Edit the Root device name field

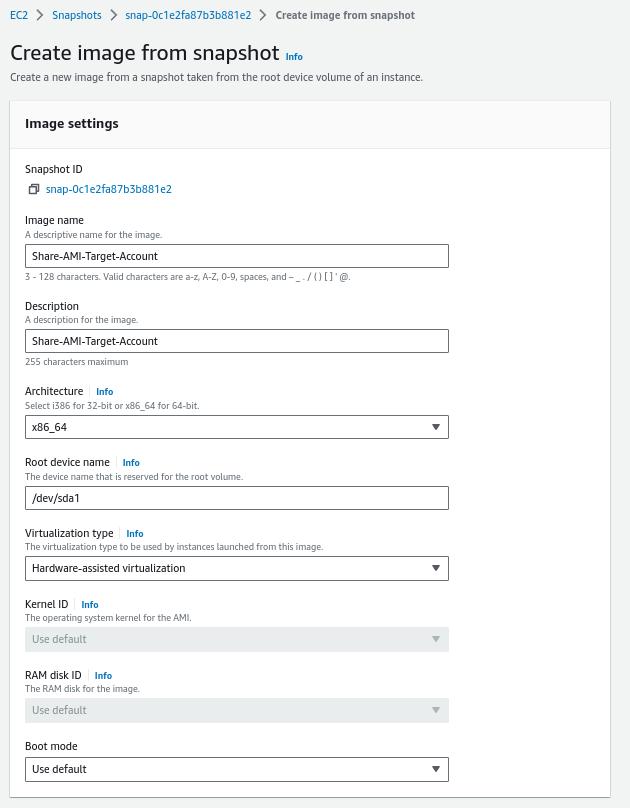(236, 498)
